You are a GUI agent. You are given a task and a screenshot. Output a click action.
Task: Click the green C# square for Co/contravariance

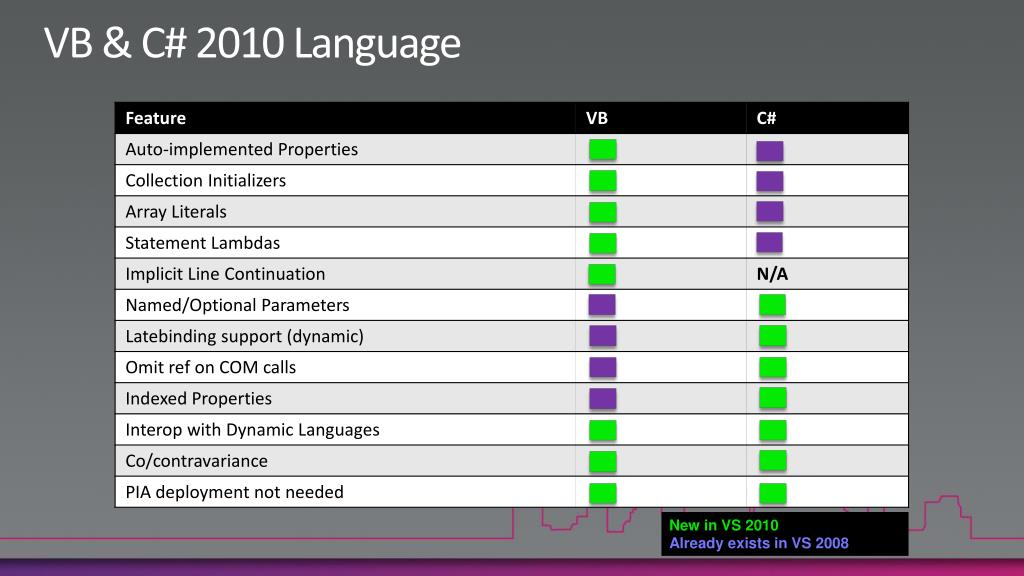coord(773,460)
